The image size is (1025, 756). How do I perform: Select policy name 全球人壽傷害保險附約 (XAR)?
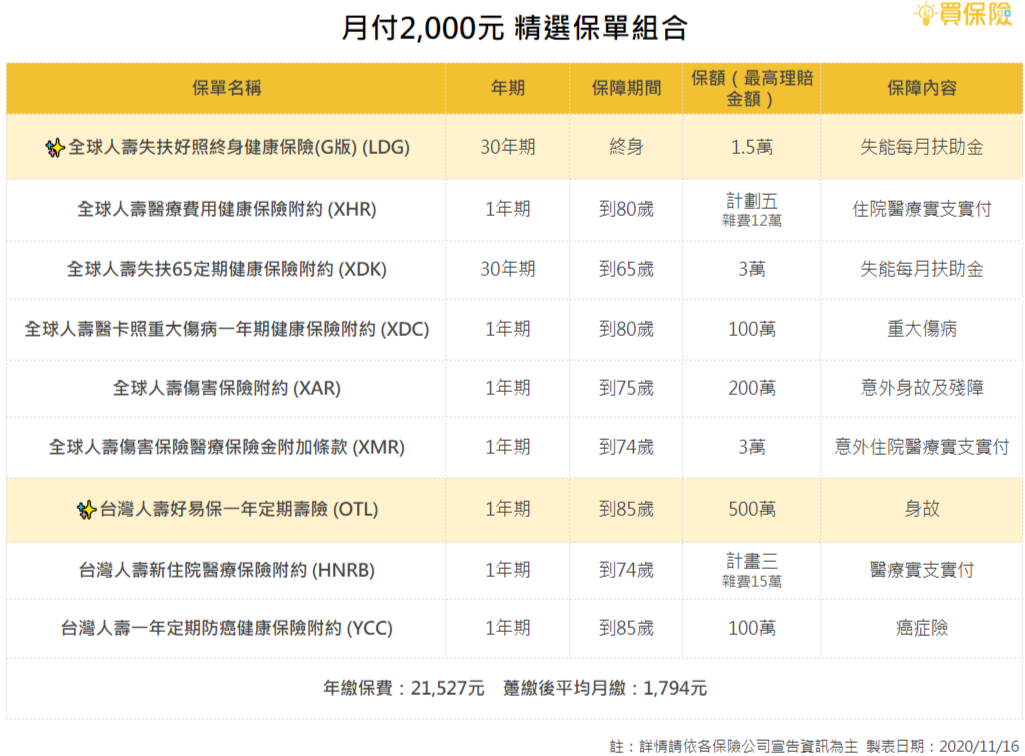click(x=227, y=388)
